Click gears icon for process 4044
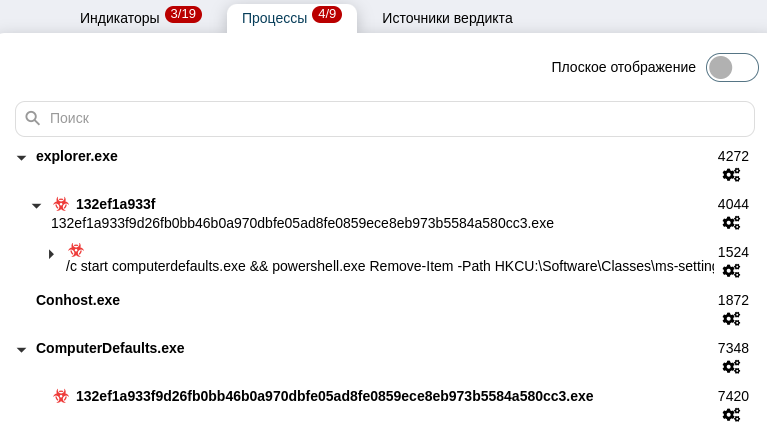This screenshot has width=767, height=436. tap(731, 223)
